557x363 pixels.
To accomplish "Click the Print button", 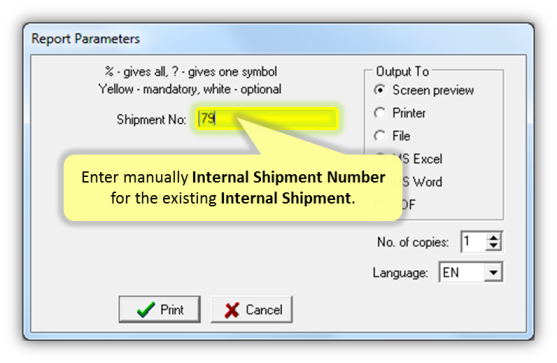I will point(160,309).
